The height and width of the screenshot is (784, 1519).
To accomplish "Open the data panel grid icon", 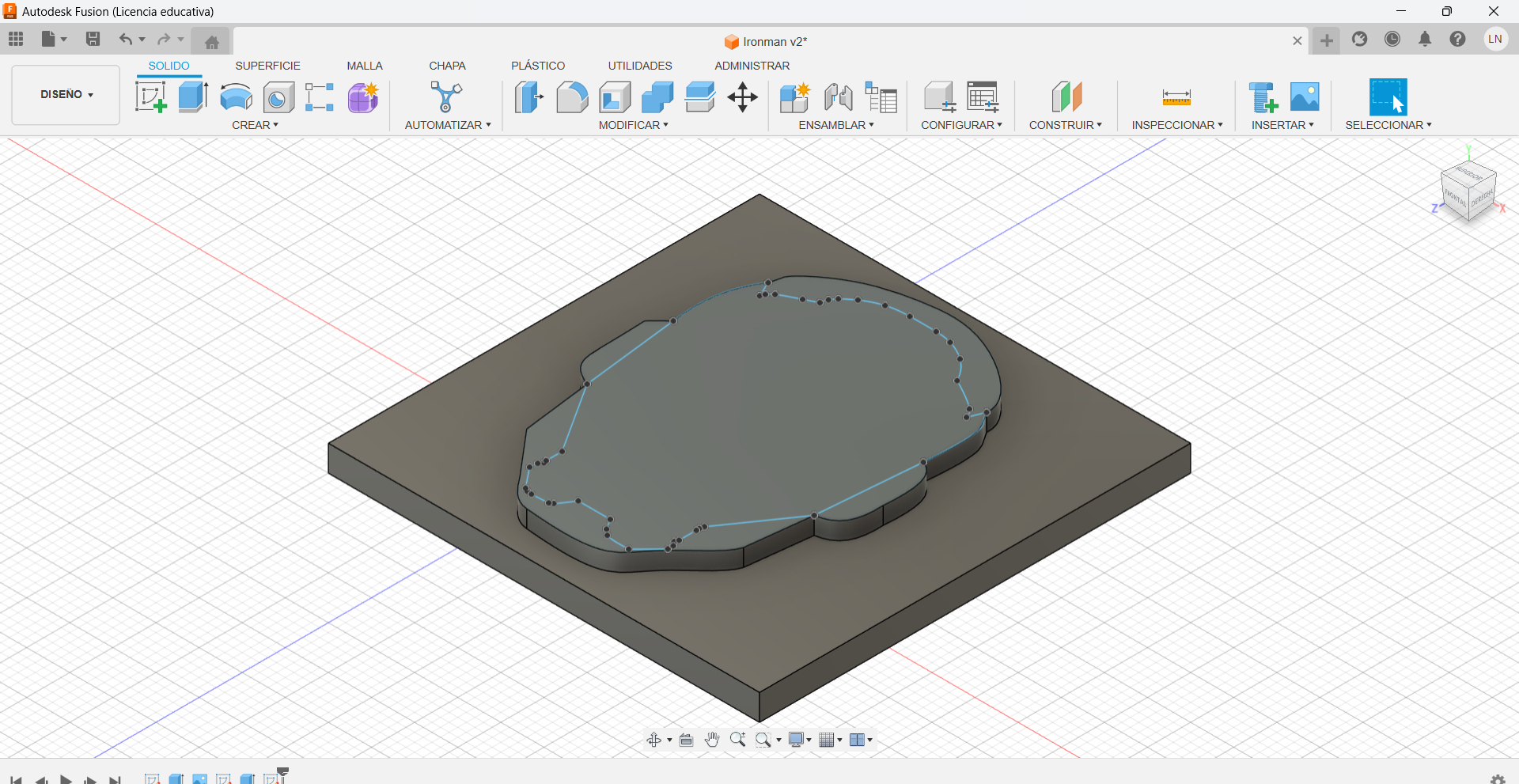I will [x=16, y=39].
